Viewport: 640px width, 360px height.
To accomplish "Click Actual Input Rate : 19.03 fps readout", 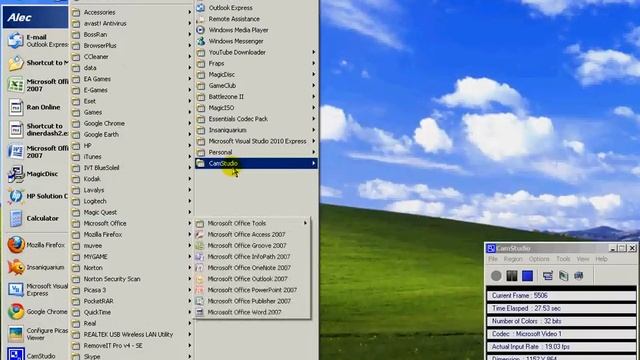I will pos(561,347).
